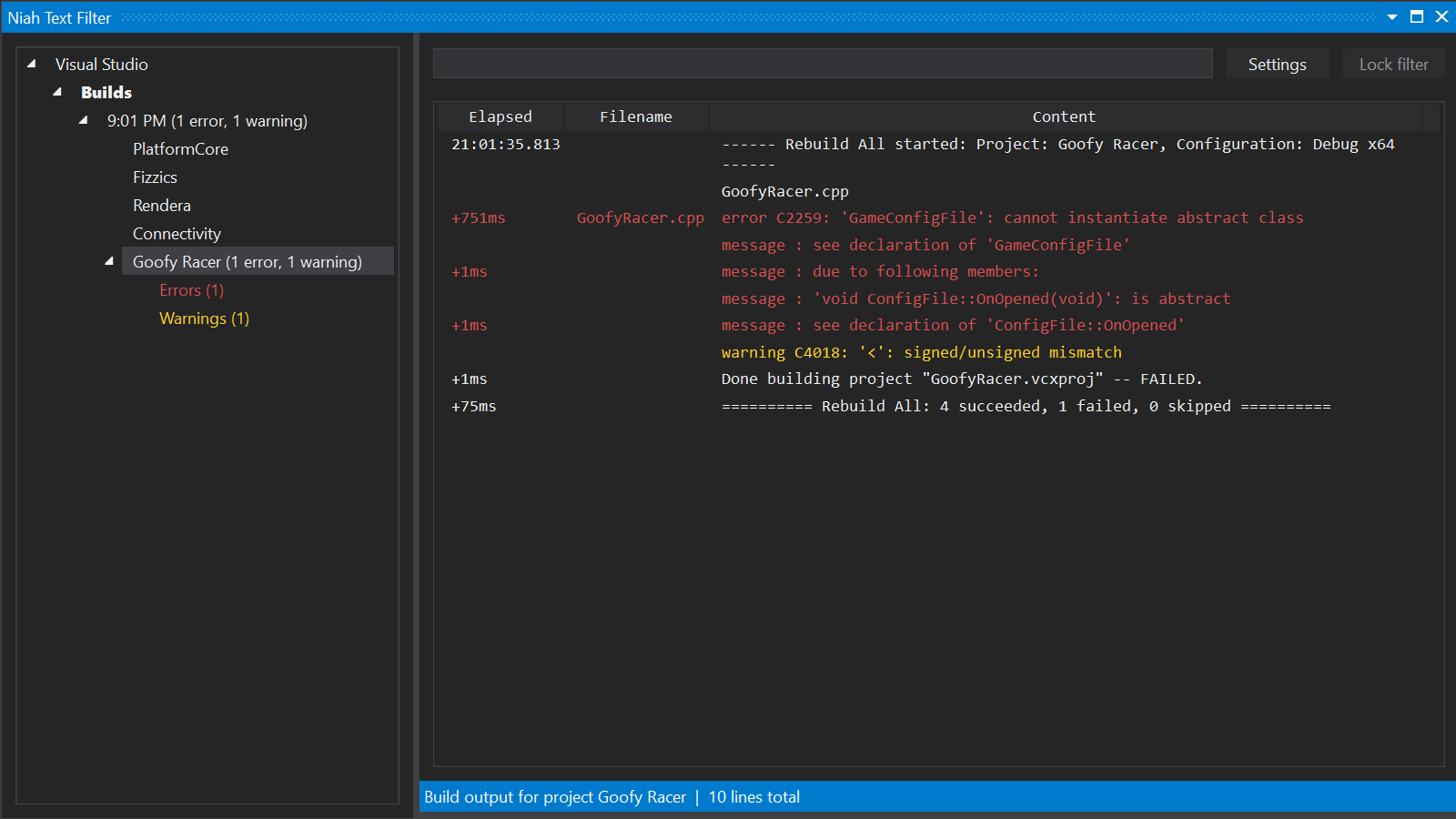The width and height of the screenshot is (1456, 819).
Task: Collapse the 9:01 PM build entry
Action: pyautogui.click(x=83, y=120)
